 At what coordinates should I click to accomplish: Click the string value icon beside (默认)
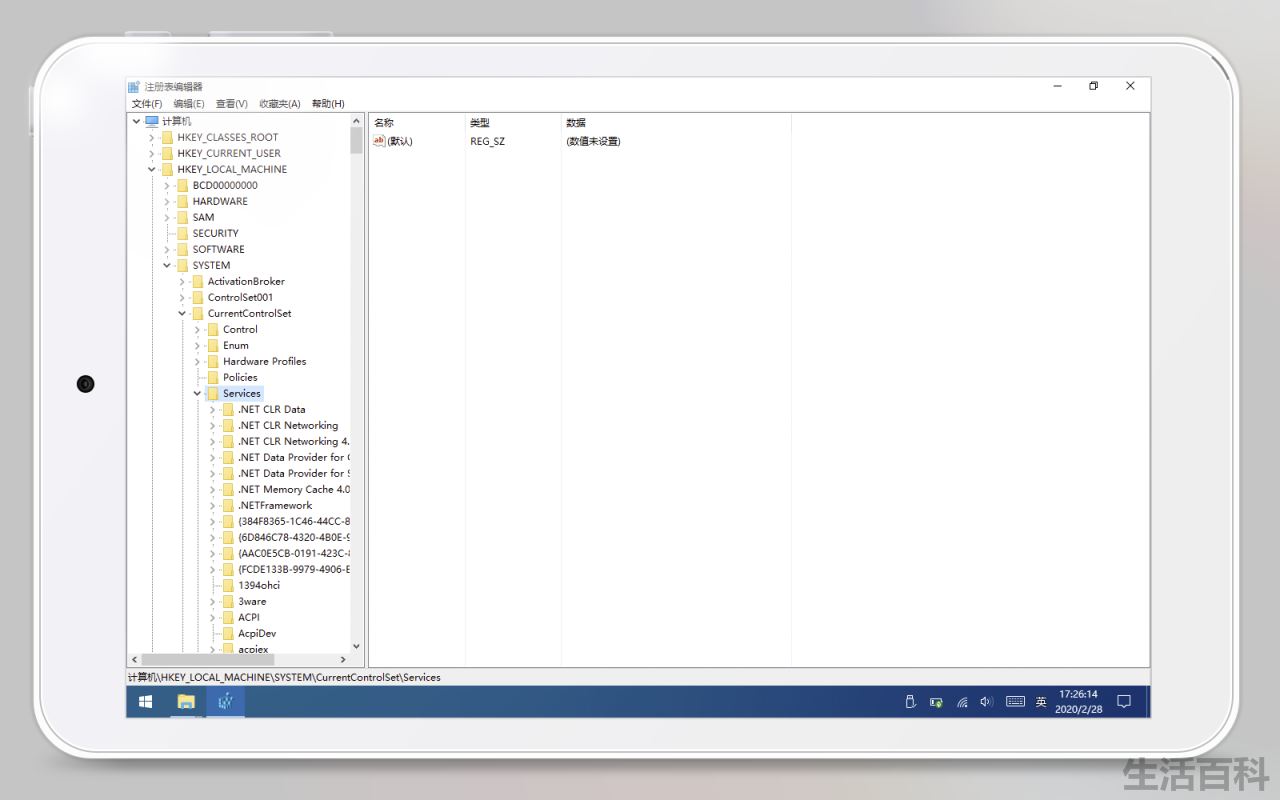(379, 141)
